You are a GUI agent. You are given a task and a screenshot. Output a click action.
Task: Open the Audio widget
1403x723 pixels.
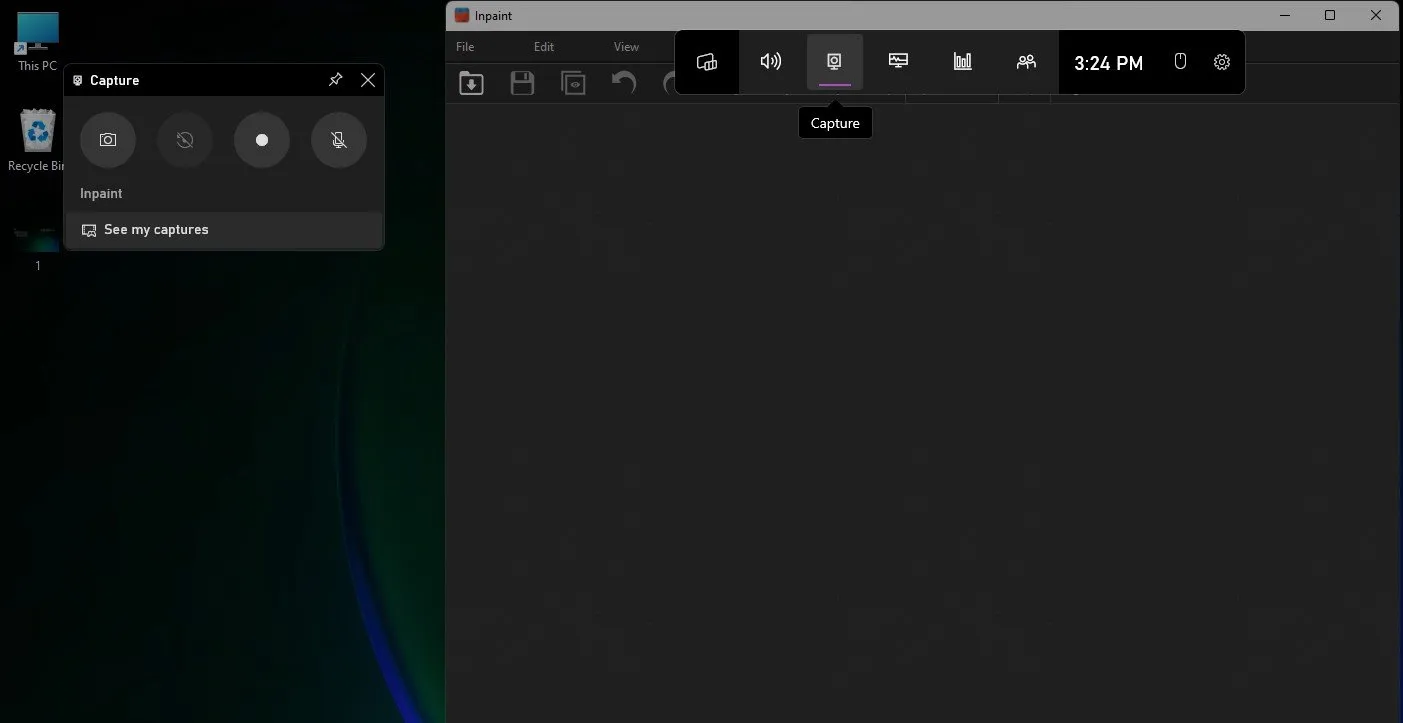tap(771, 62)
